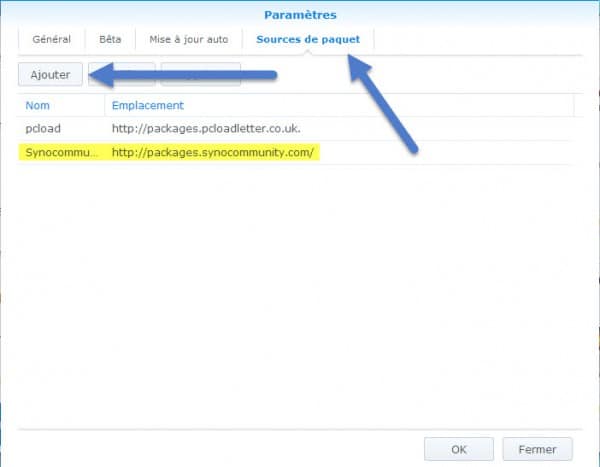This screenshot has width=600, height=467.
Task: Click the packages.pcloadletter.co.uk URL cell
Action: click(206, 128)
